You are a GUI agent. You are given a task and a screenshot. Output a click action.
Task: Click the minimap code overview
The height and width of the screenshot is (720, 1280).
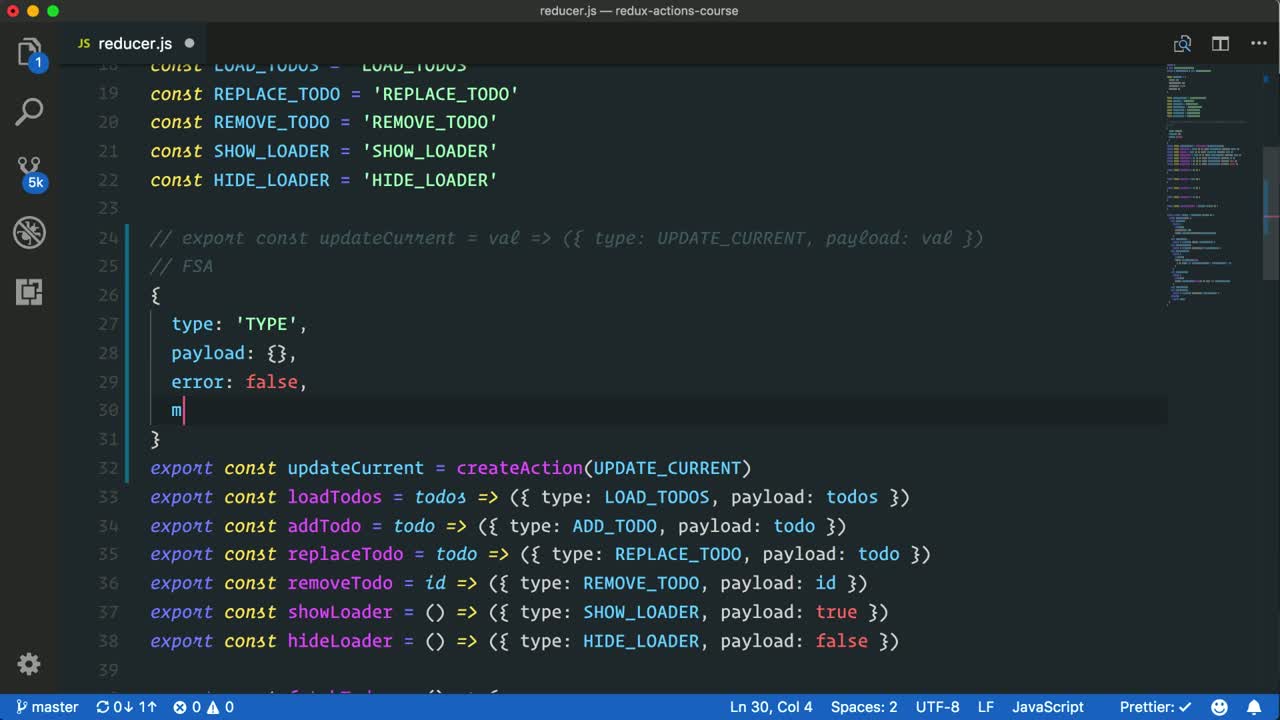pyautogui.click(x=1210, y=180)
